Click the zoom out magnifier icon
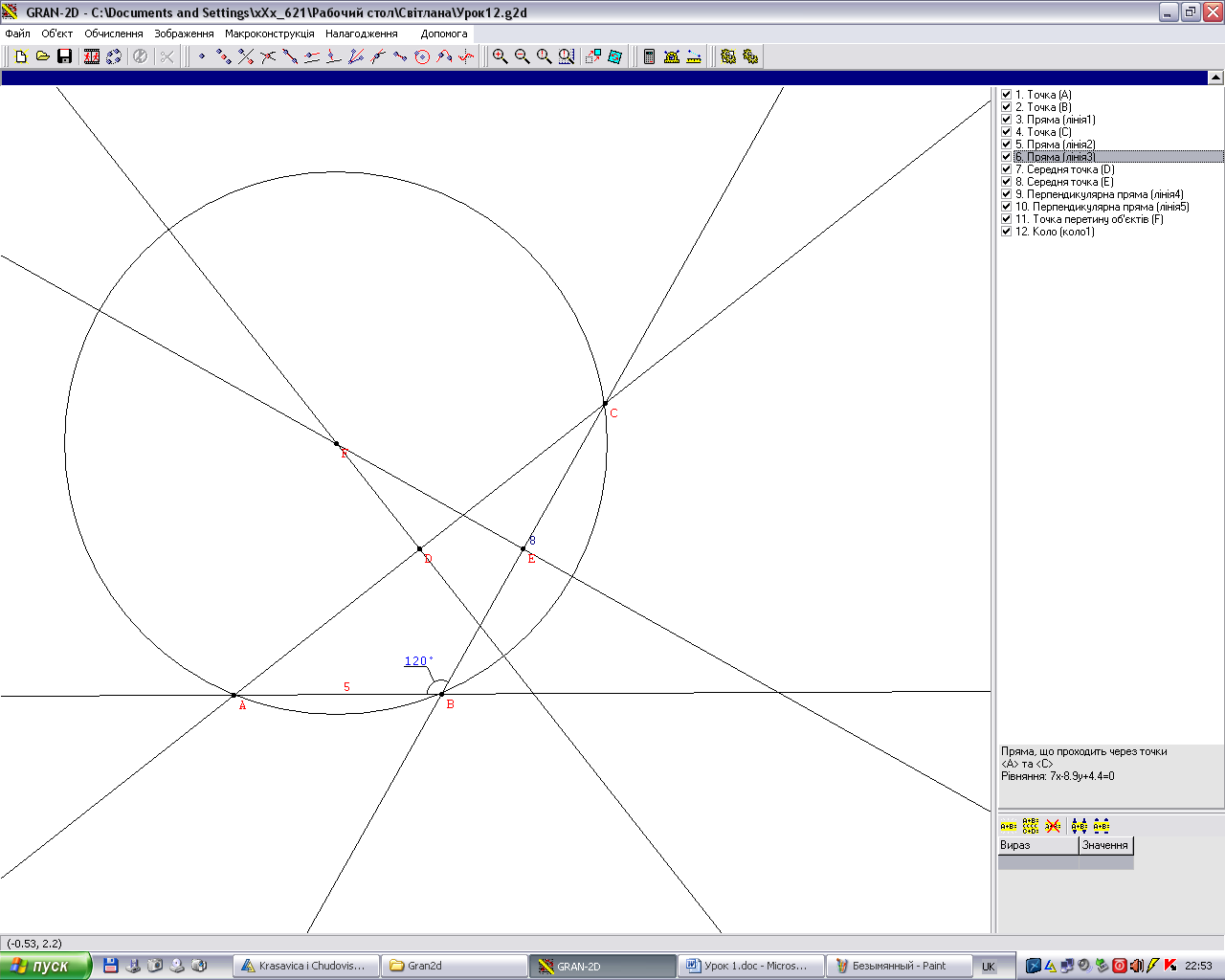The height and width of the screenshot is (980, 1225). 522,56
